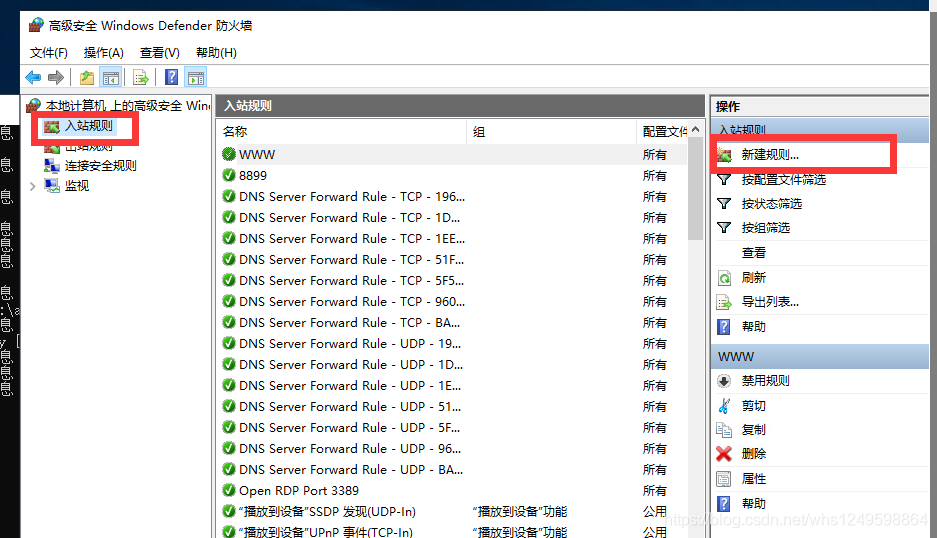937x538 pixels.
Task: Select the 监视 tree item
Action: [x=76, y=186]
